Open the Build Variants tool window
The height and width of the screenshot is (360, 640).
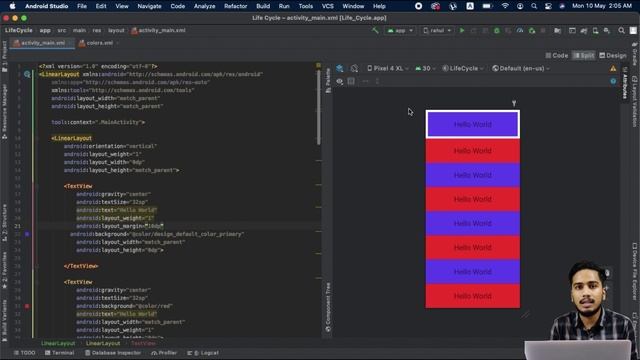(x=4, y=321)
